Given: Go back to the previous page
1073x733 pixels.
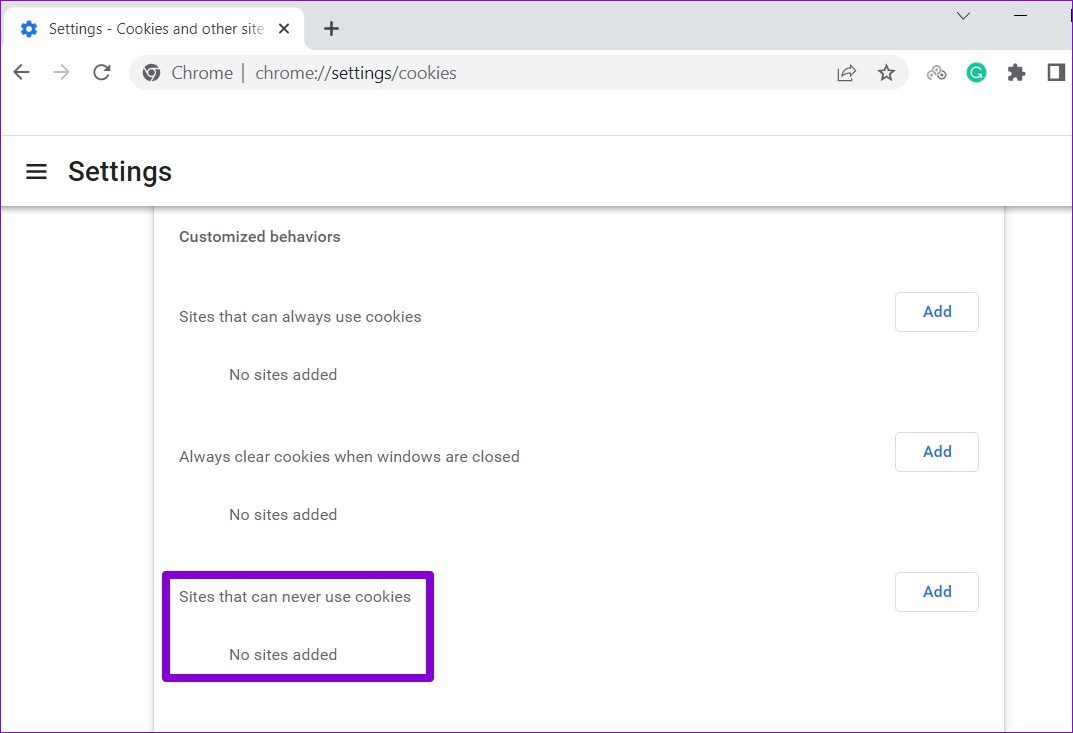Looking at the screenshot, I should tap(22, 73).
